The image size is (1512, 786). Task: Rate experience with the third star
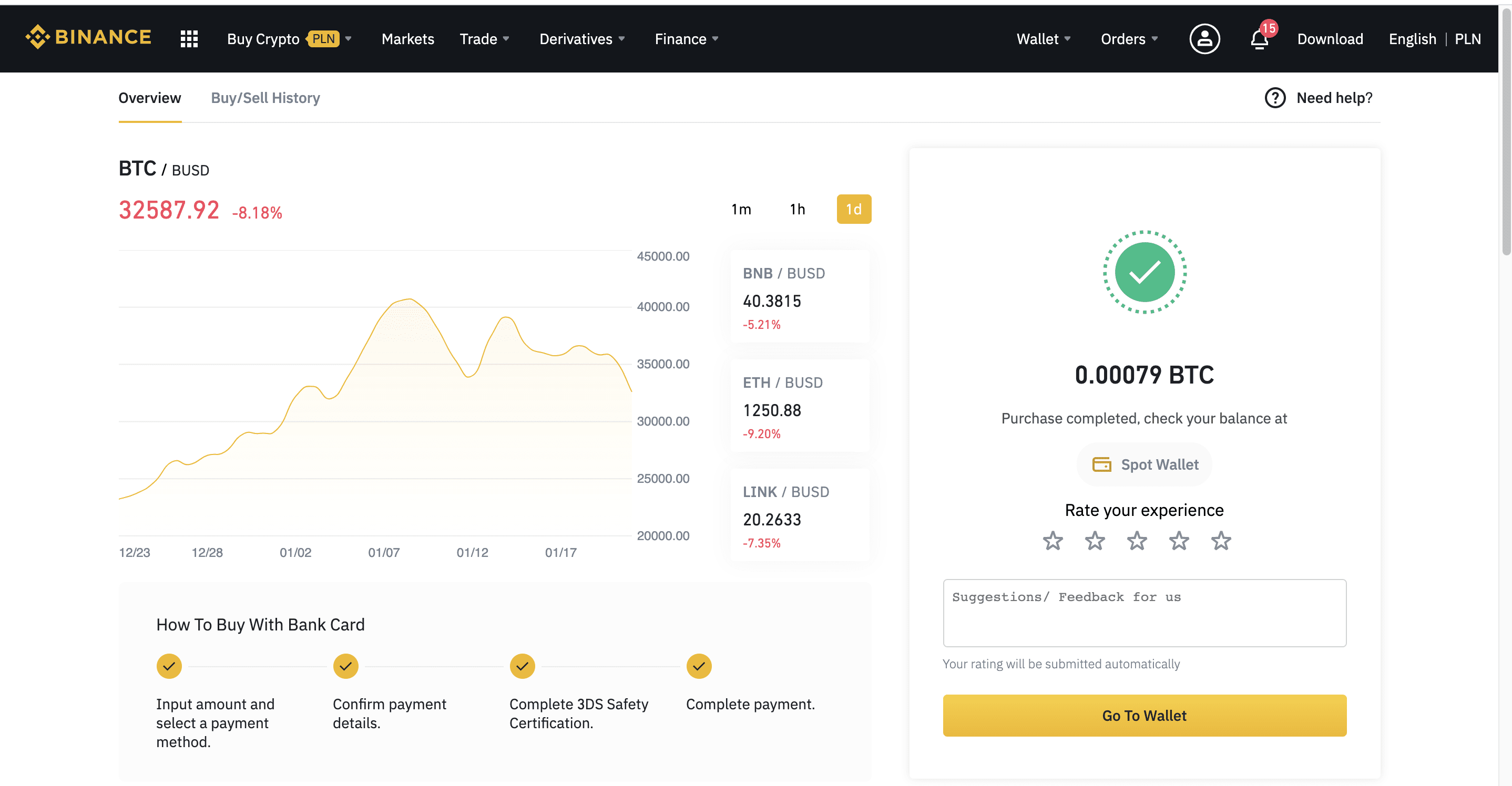[x=1137, y=540]
